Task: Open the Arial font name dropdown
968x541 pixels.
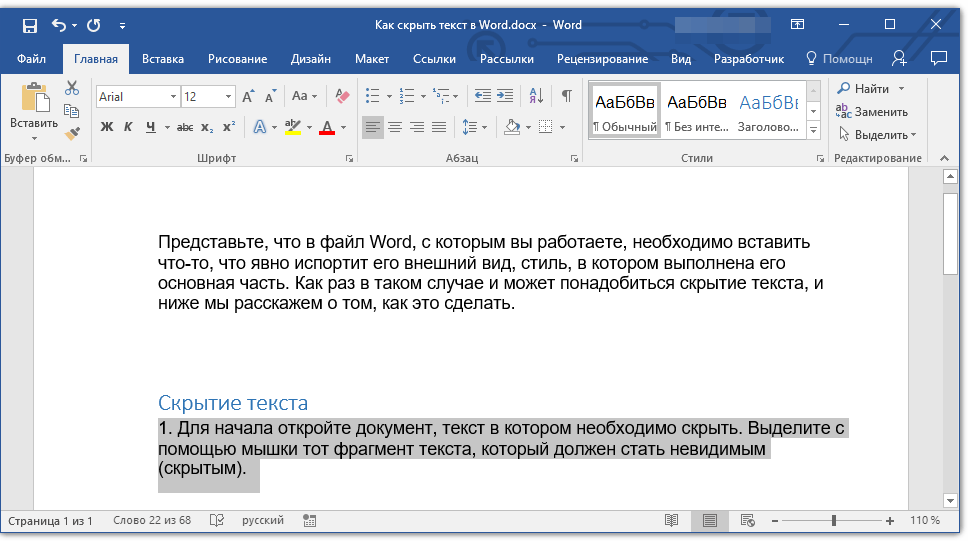Action: (x=173, y=97)
